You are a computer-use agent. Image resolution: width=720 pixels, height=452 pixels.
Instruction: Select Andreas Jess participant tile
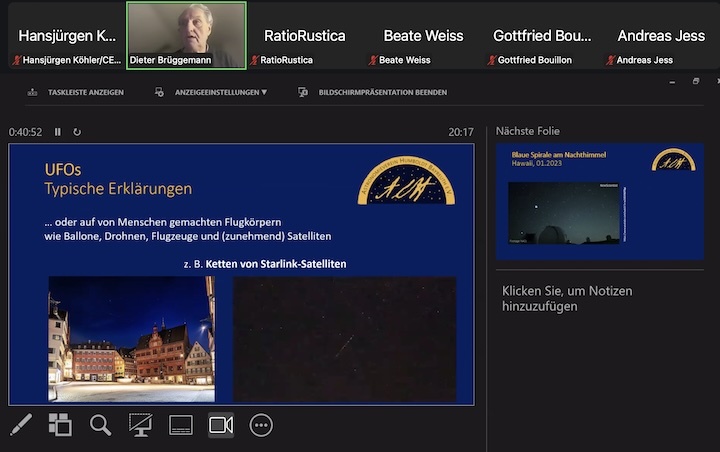[x=661, y=36]
